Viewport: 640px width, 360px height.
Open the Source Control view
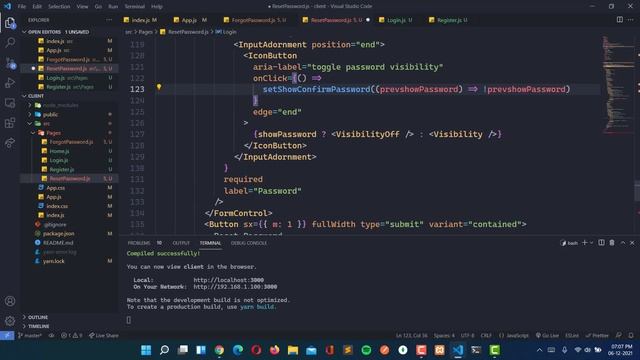tap(10, 62)
